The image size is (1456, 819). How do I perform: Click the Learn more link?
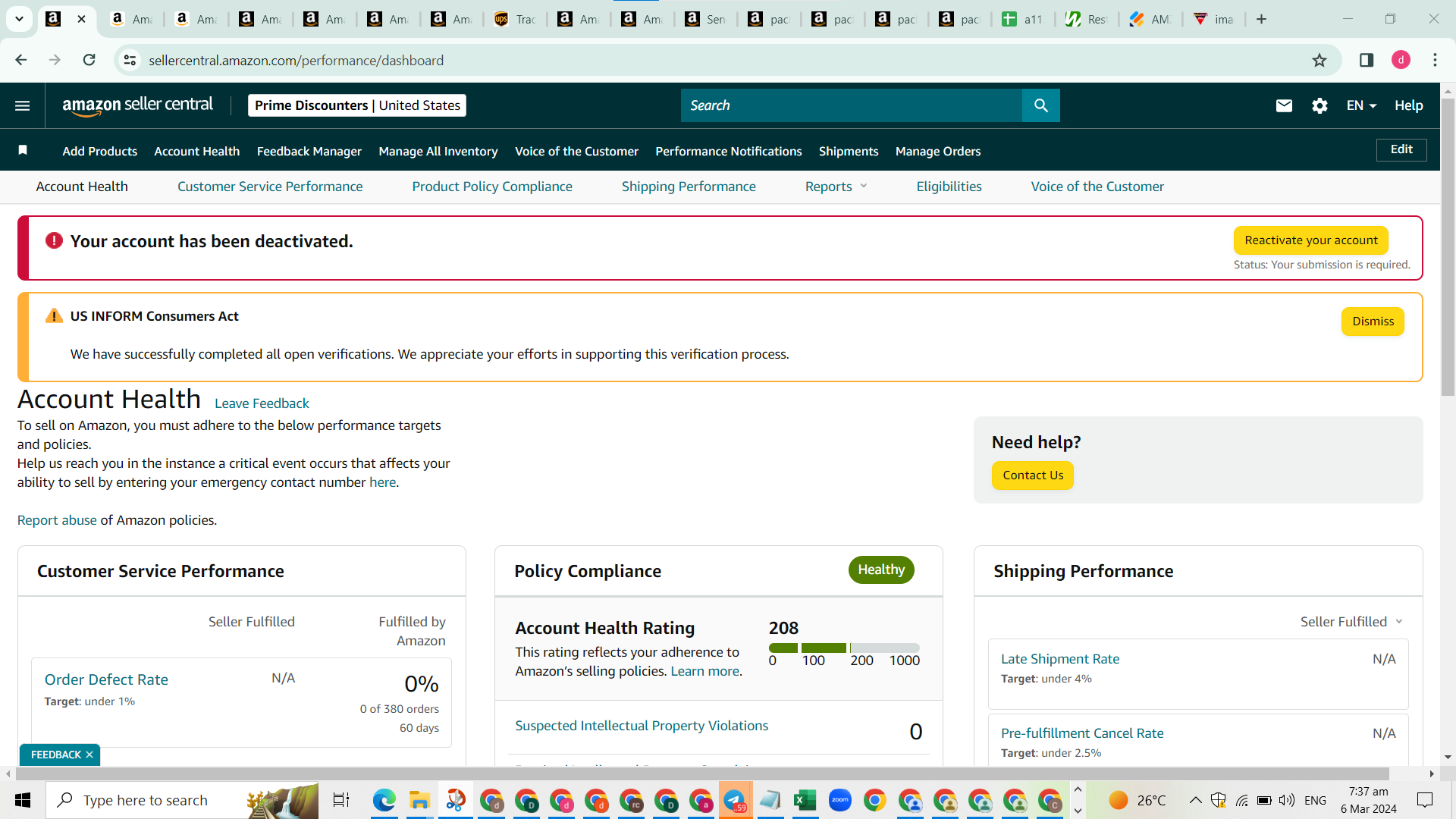[704, 671]
